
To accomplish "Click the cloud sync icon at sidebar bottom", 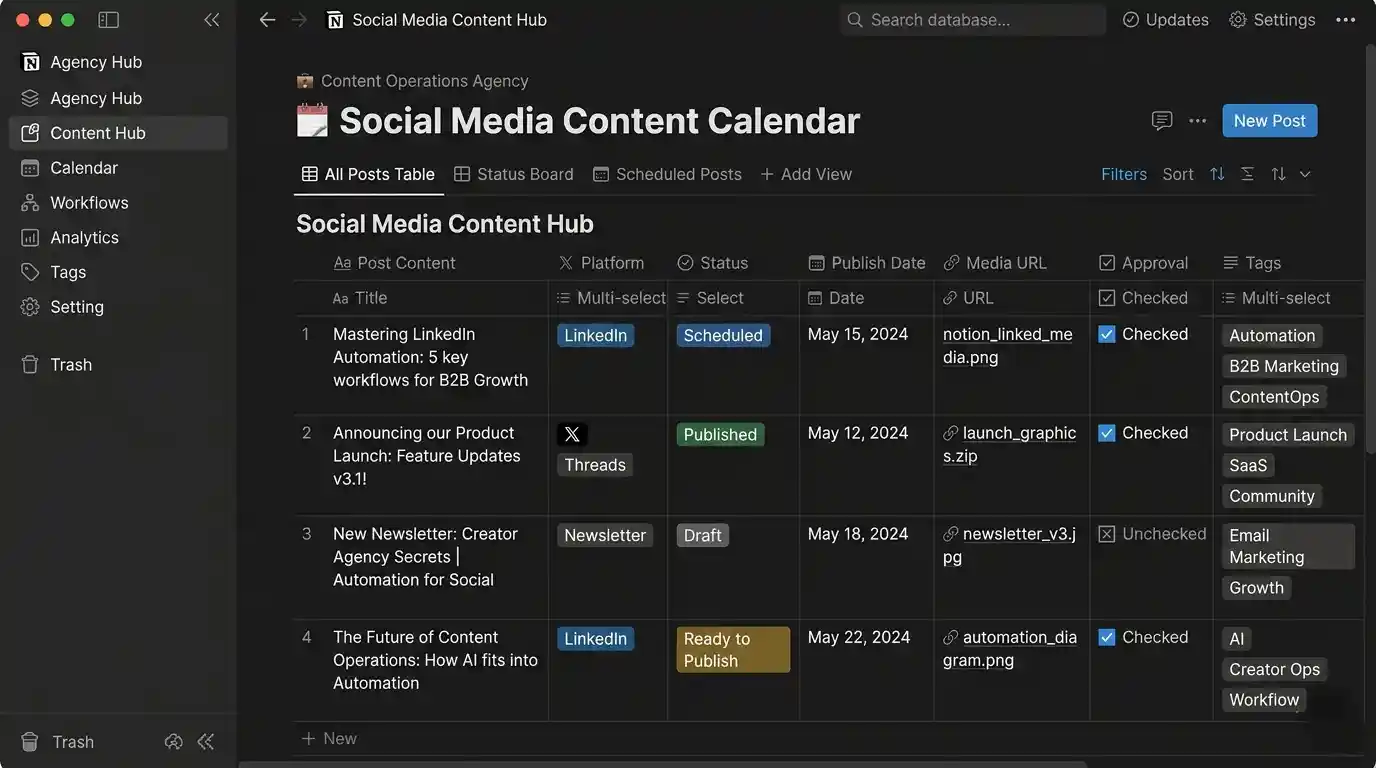I will tap(174, 742).
